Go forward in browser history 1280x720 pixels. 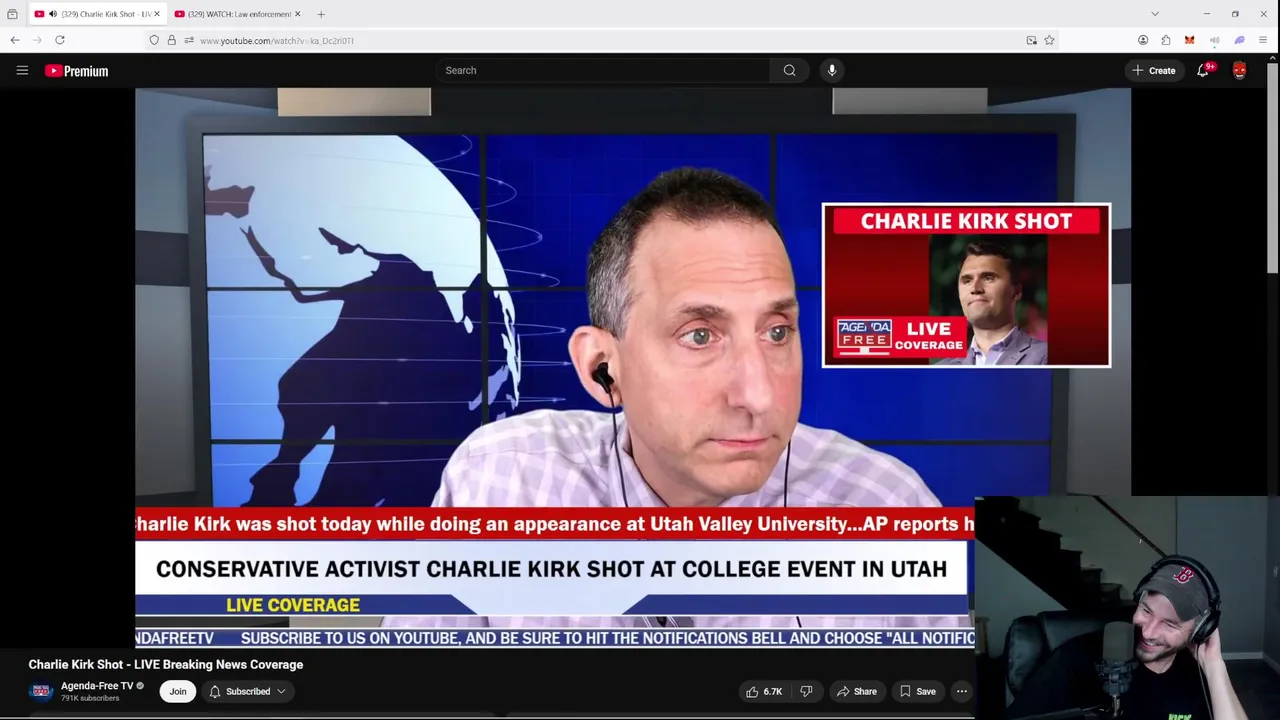coord(37,40)
